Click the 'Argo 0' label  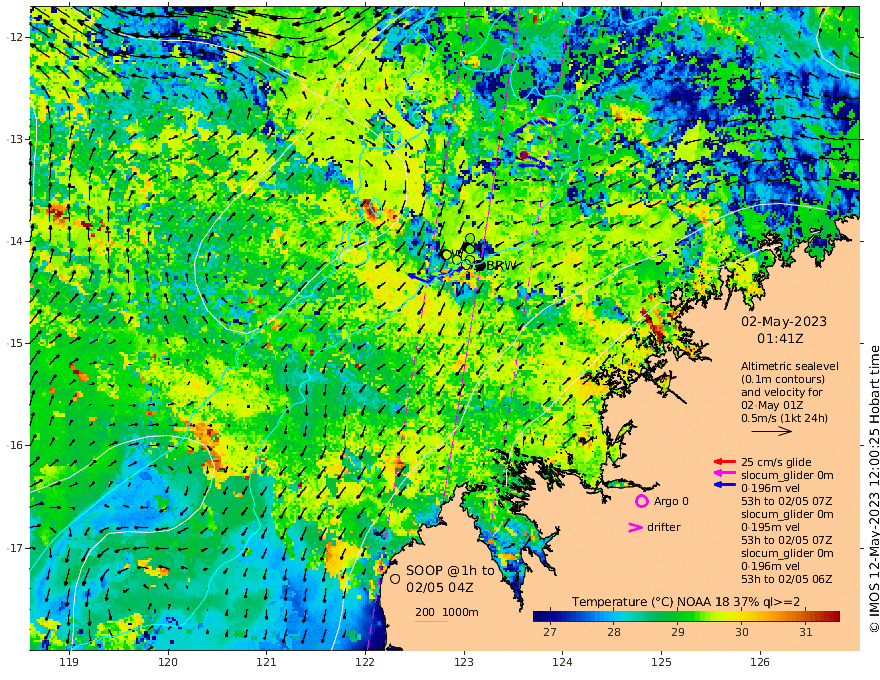click(x=671, y=502)
